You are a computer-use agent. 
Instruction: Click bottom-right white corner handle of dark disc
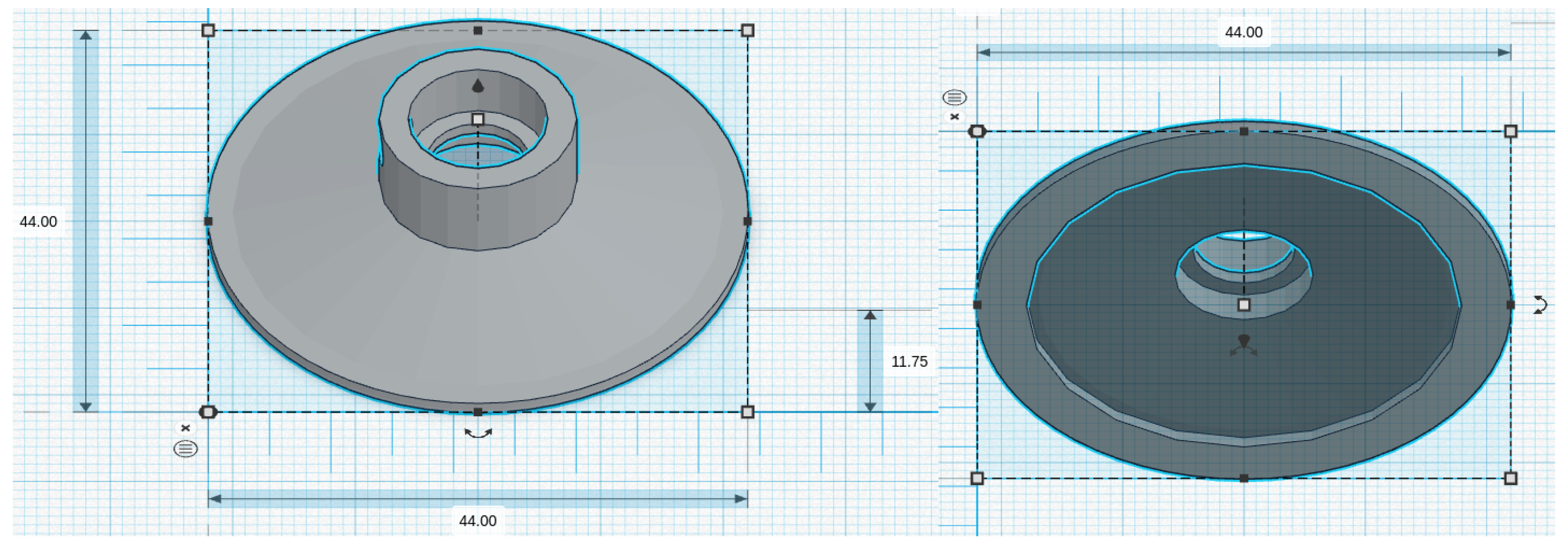(1510, 479)
